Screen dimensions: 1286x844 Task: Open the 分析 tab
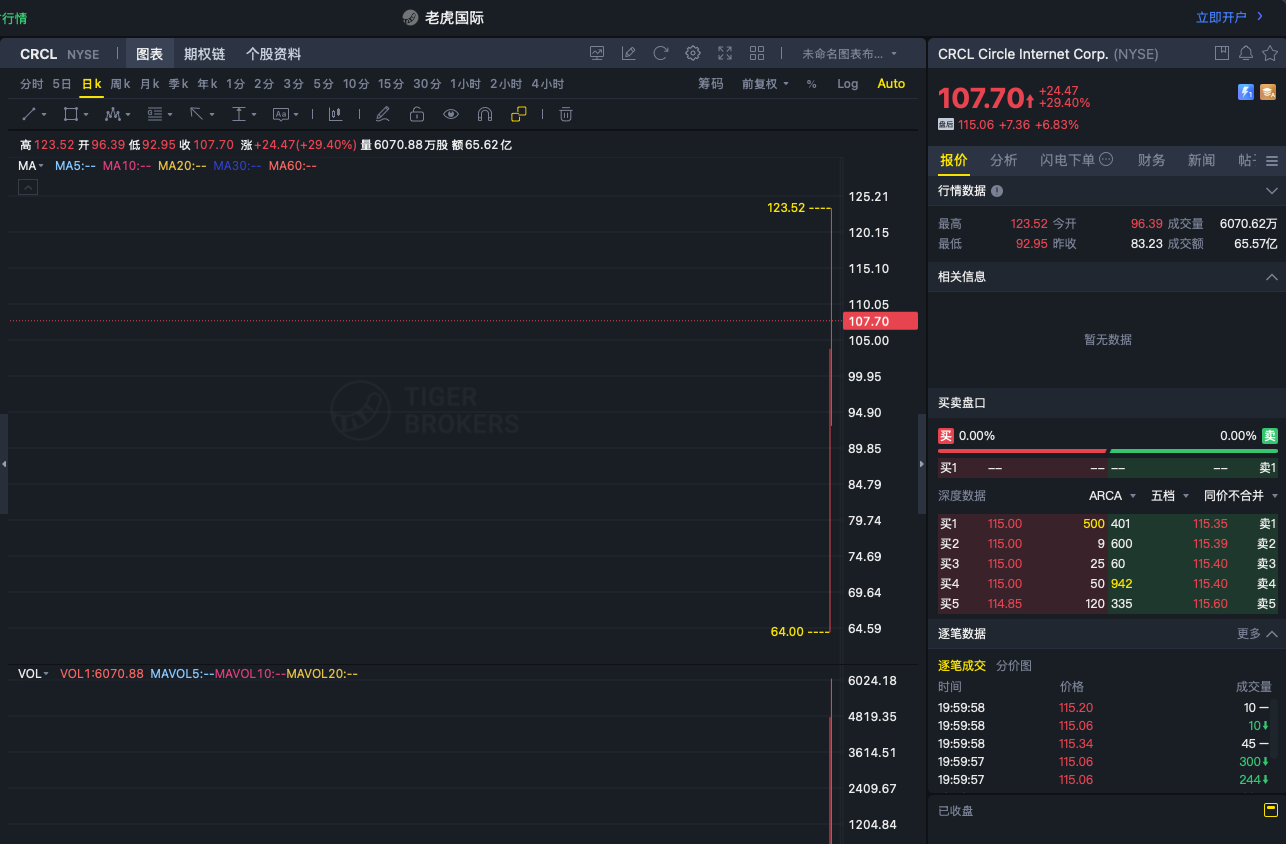(x=1003, y=160)
